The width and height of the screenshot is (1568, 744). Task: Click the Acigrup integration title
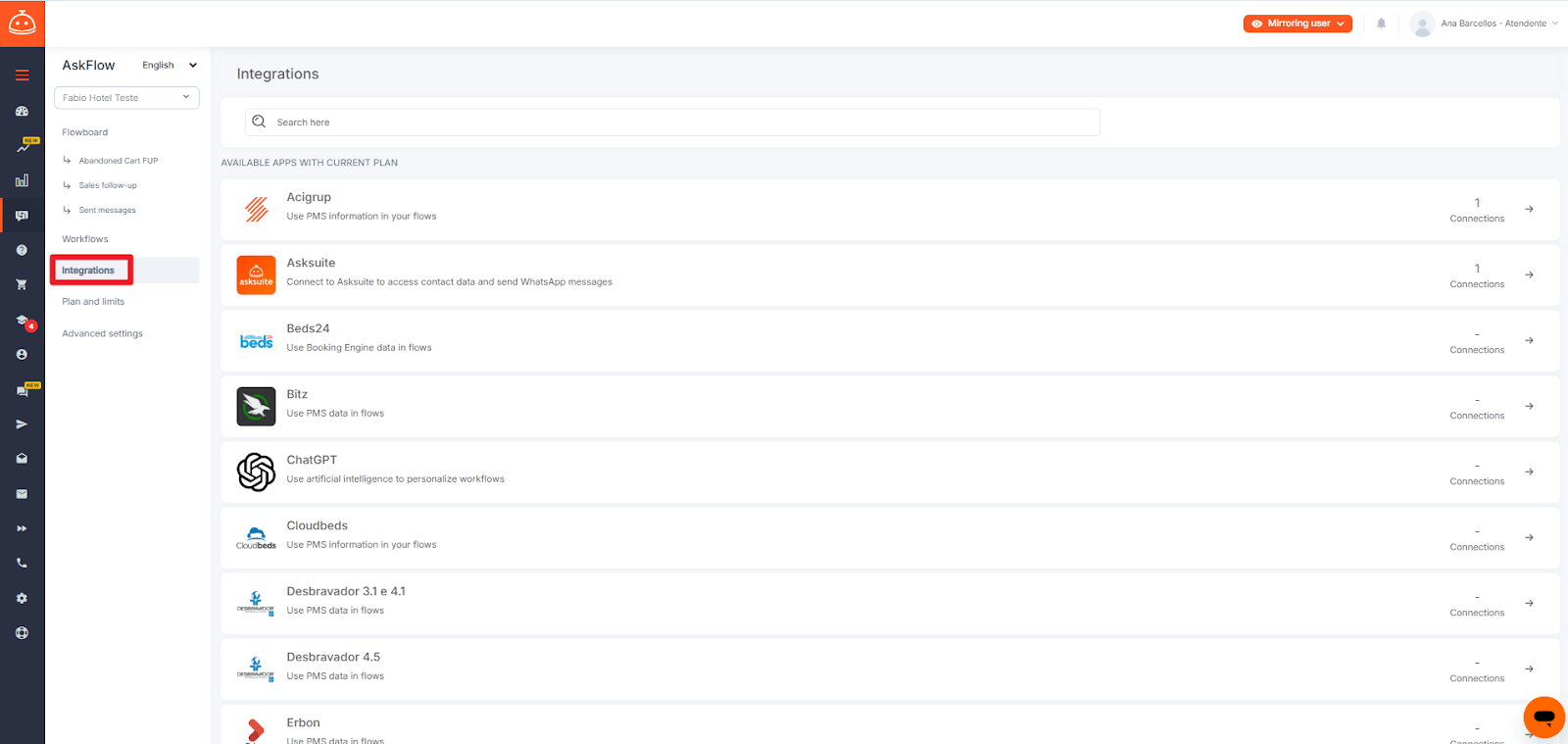coord(309,197)
